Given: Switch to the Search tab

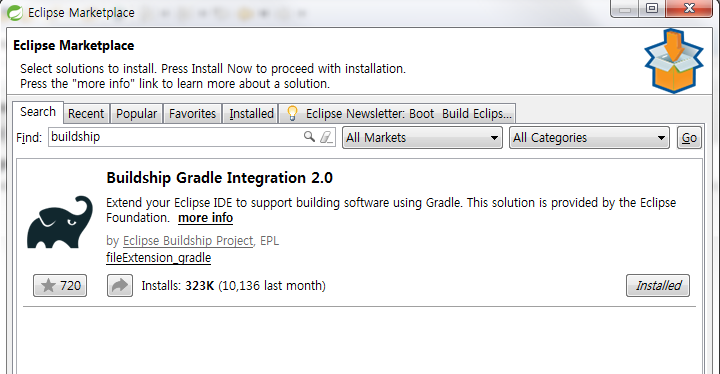Looking at the screenshot, I should [38, 112].
